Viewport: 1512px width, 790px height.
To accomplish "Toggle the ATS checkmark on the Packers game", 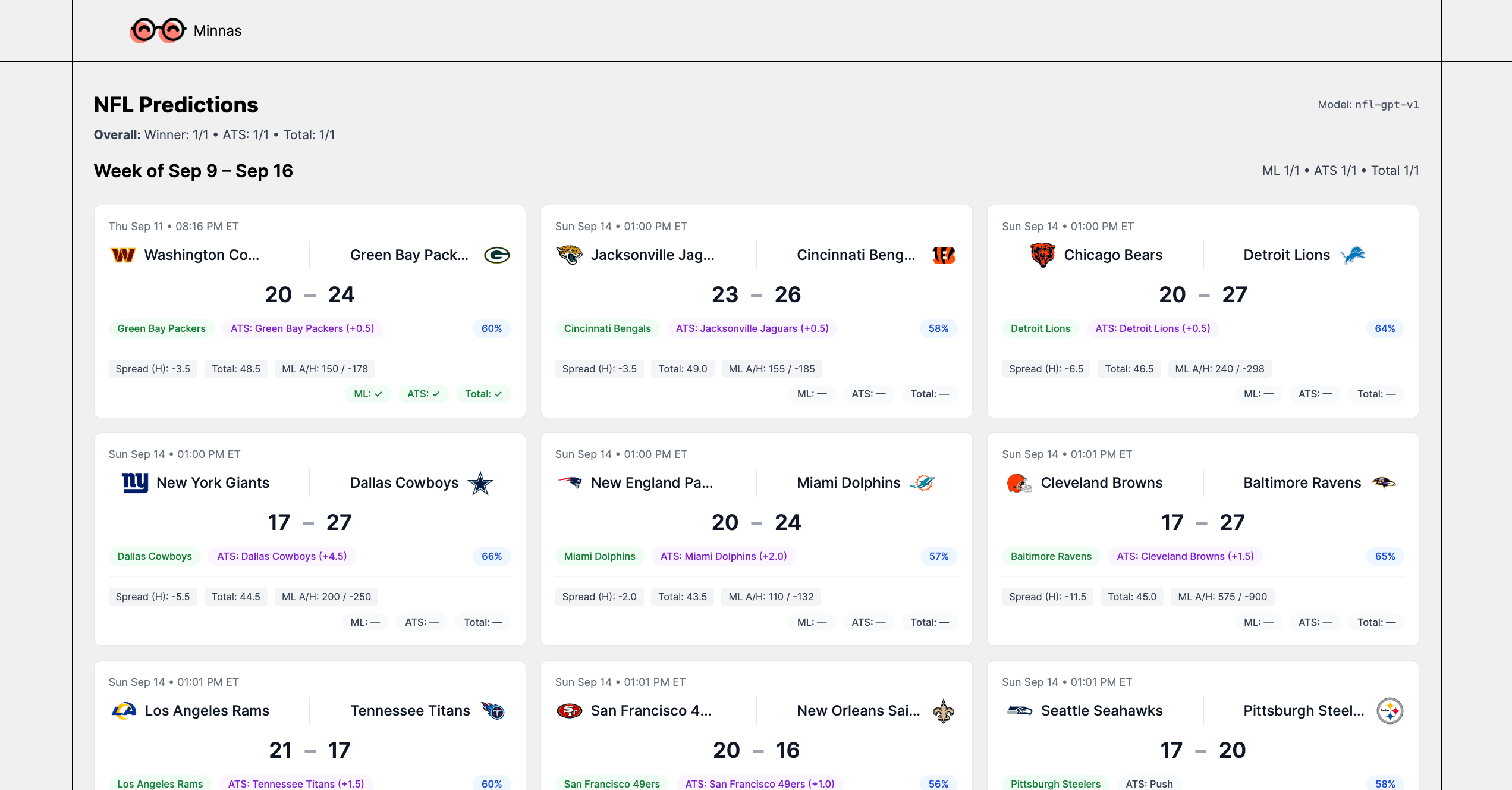I will 423,394.
